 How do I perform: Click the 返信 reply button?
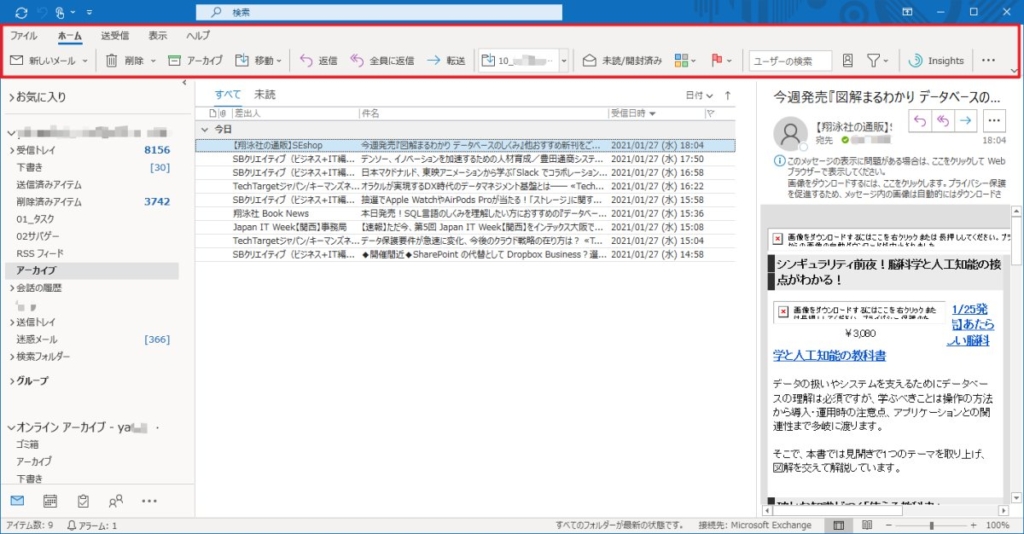pos(319,61)
